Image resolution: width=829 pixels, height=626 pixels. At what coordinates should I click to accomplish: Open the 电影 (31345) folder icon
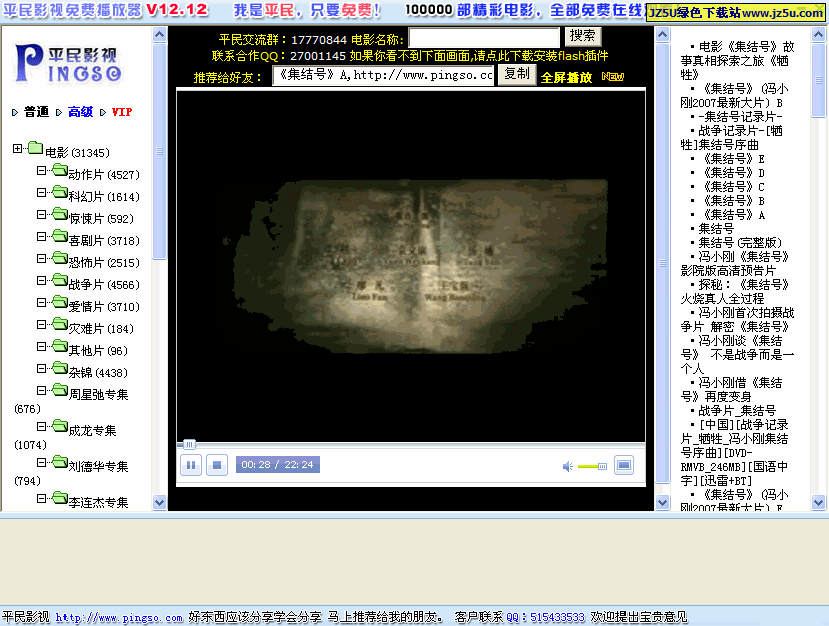35,148
